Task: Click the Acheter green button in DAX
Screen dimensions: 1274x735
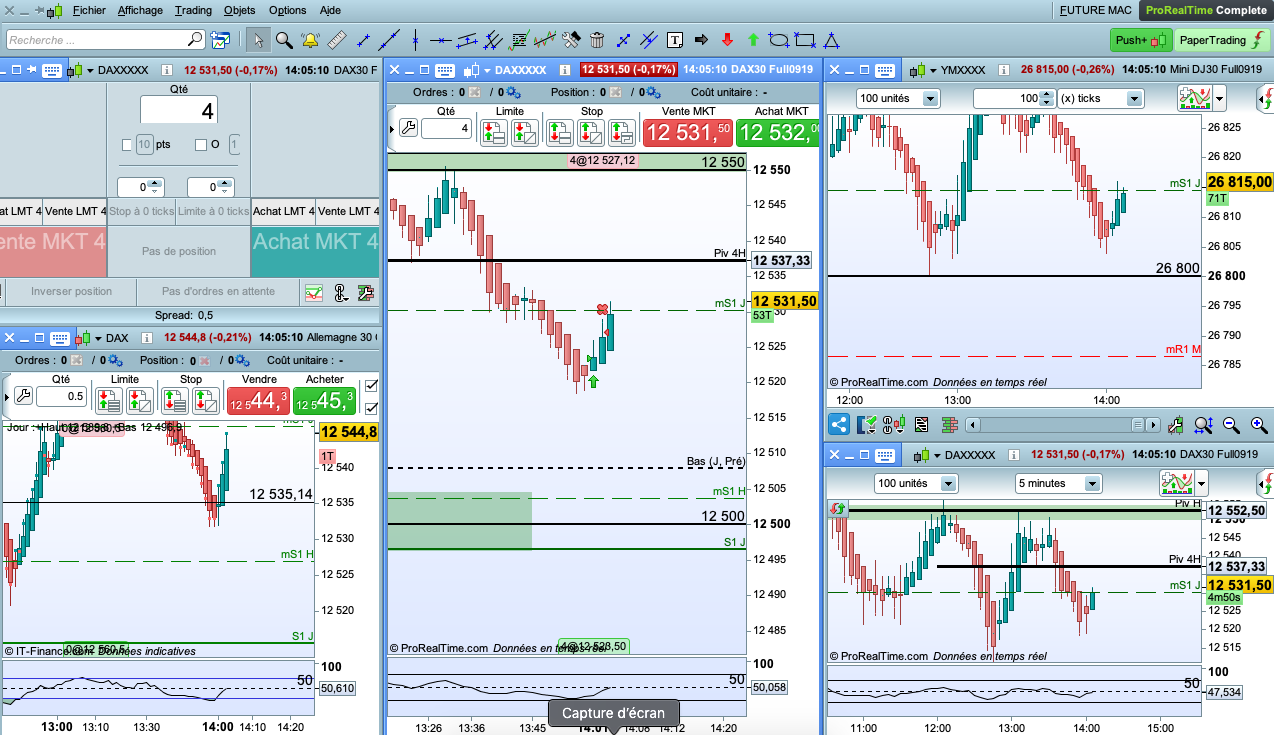Action: [x=324, y=401]
